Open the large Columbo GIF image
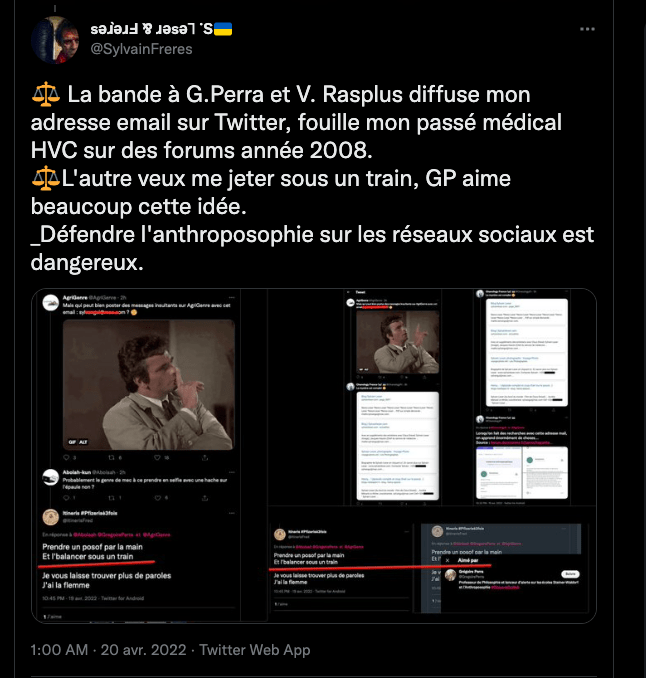The width and height of the screenshot is (646, 678). [x=149, y=385]
